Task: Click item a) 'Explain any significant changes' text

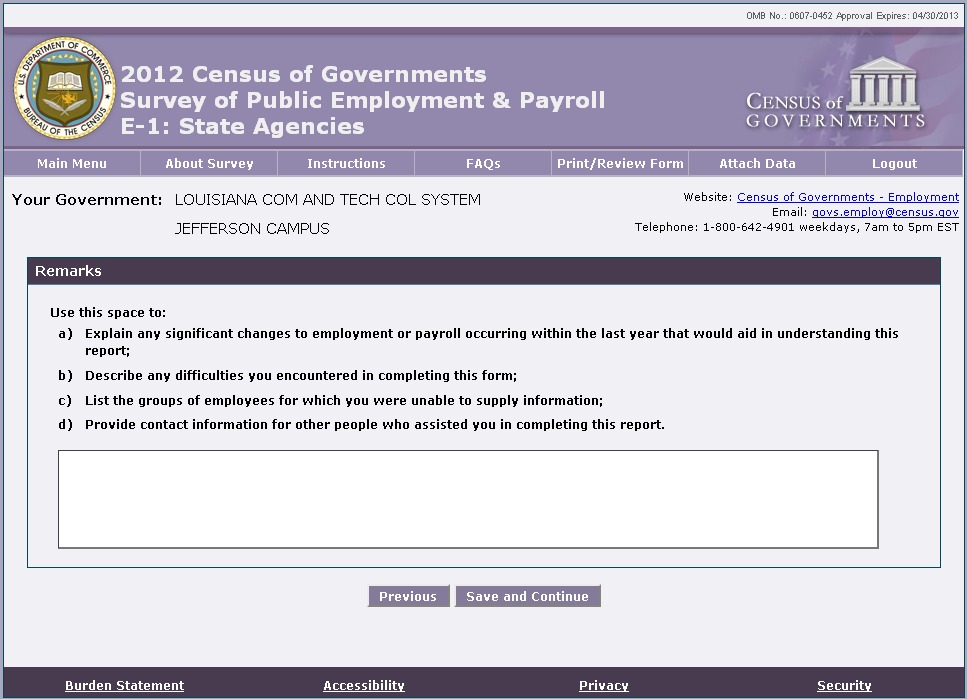Action: pos(492,342)
